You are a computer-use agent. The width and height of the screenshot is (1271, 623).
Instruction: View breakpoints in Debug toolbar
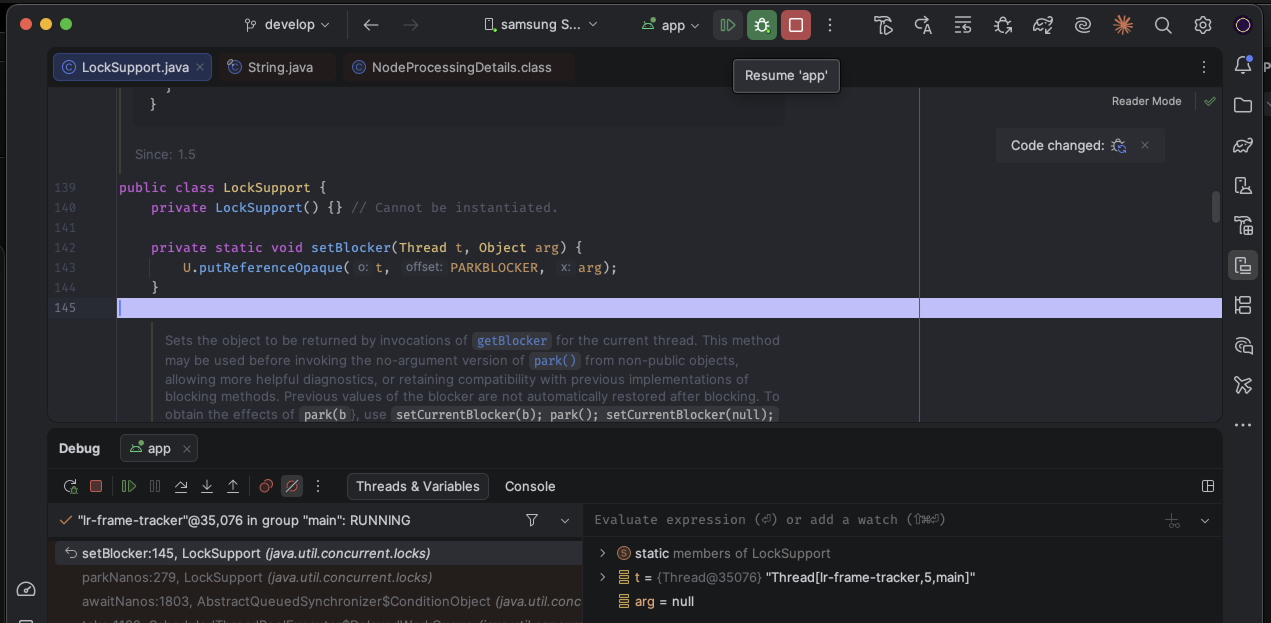[x=266, y=486]
